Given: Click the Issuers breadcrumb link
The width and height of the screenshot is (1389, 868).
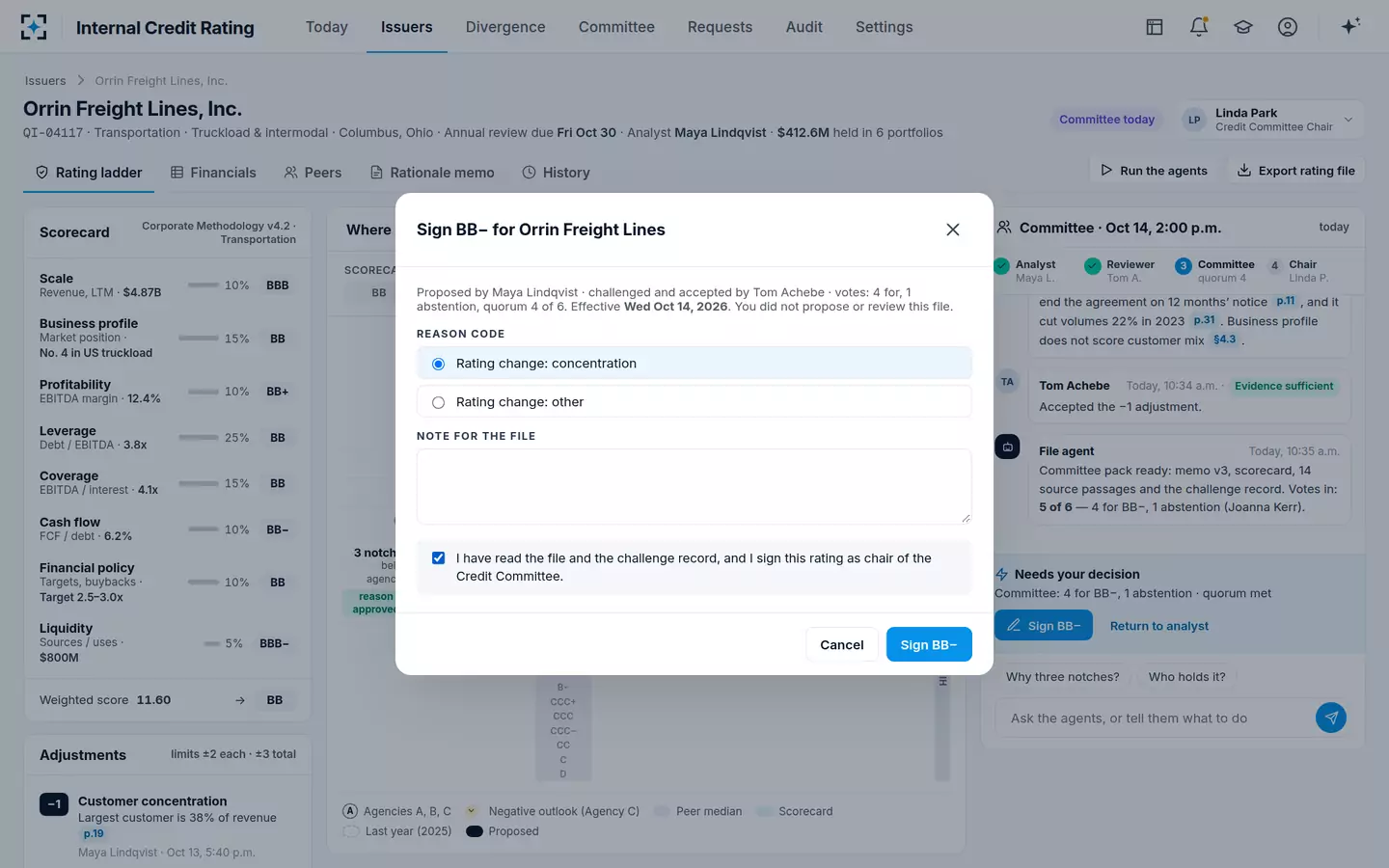Looking at the screenshot, I should point(45,81).
